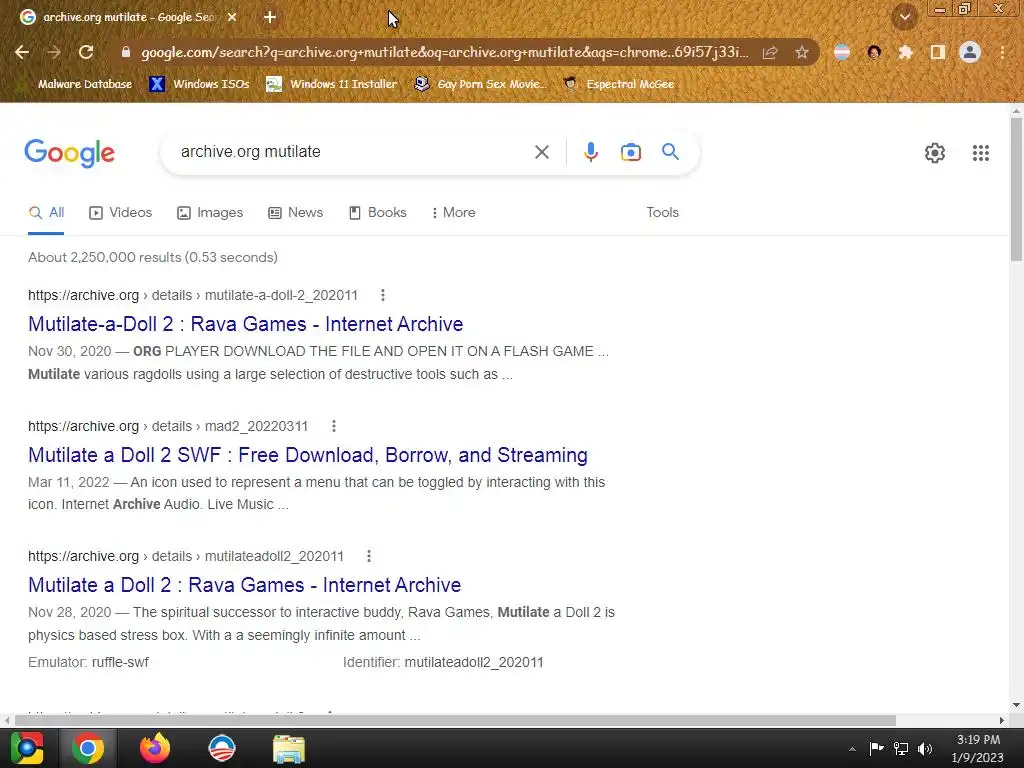Launch Firefox from the taskbar

coord(155,748)
